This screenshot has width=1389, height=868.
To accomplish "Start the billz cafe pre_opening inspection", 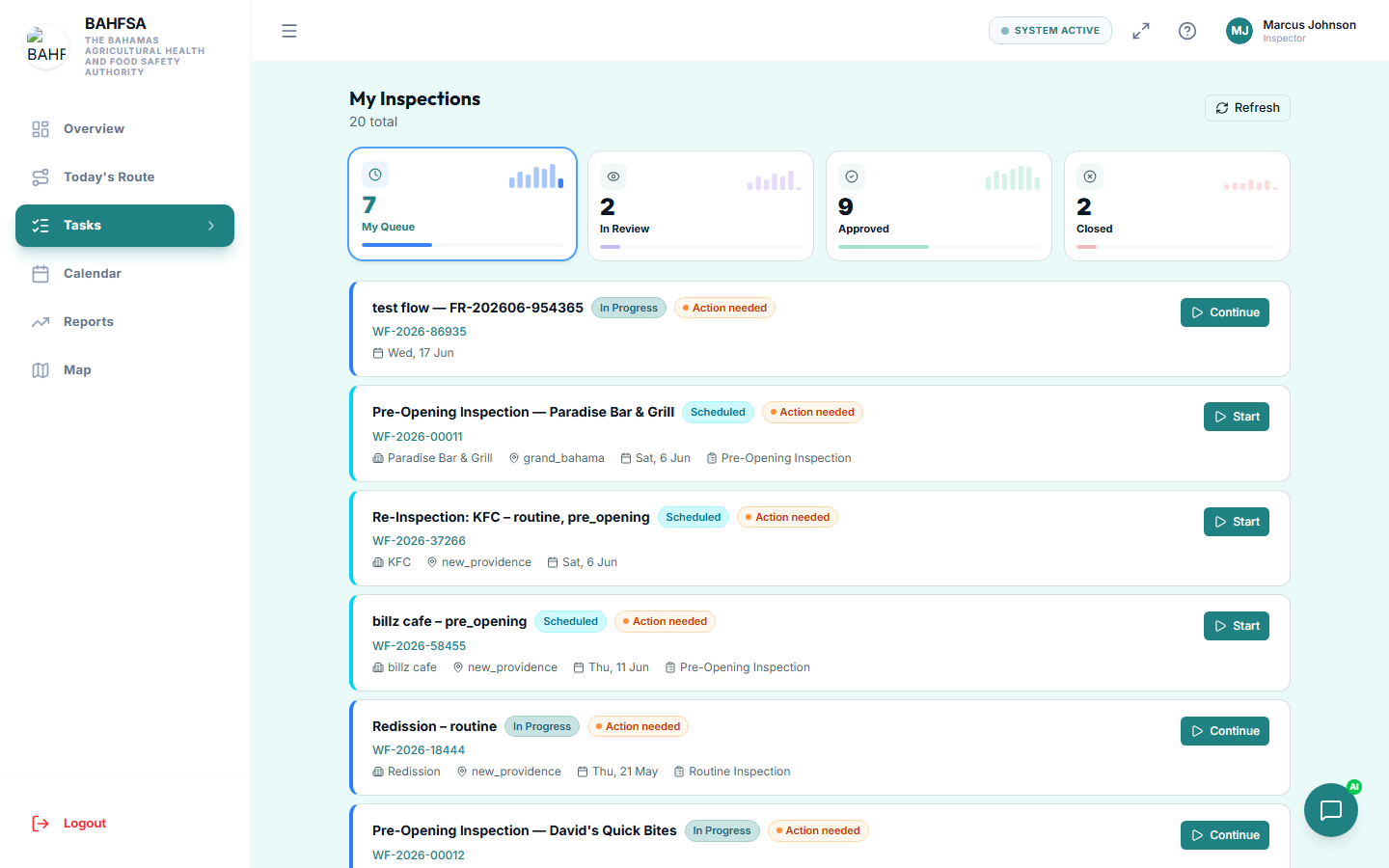I will click(1237, 626).
